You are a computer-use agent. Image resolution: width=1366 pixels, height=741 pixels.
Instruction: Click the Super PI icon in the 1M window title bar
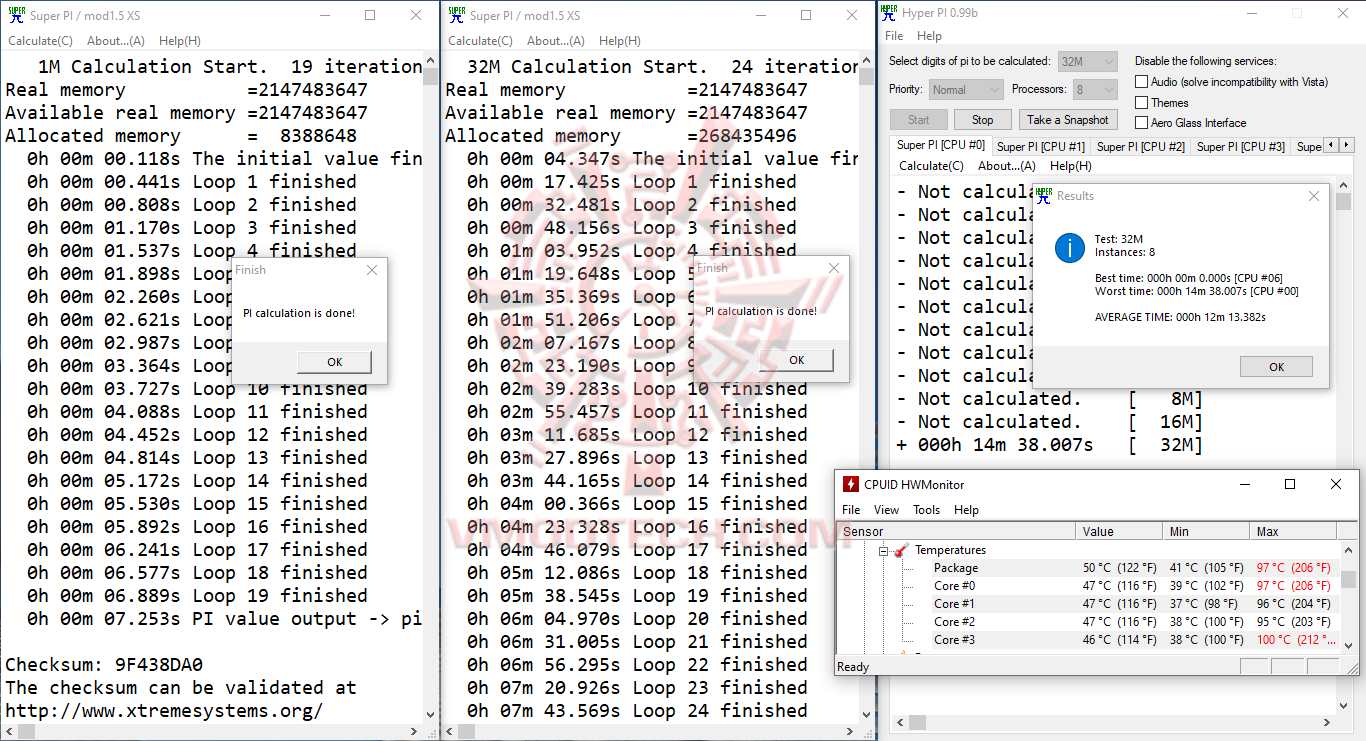17,15
